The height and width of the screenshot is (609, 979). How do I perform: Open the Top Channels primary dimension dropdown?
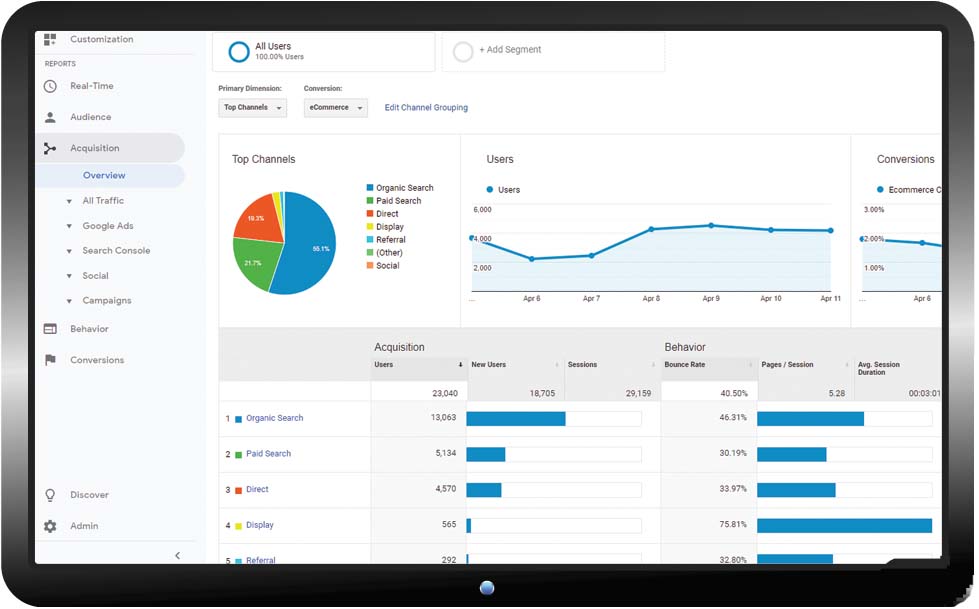(x=252, y=108)
